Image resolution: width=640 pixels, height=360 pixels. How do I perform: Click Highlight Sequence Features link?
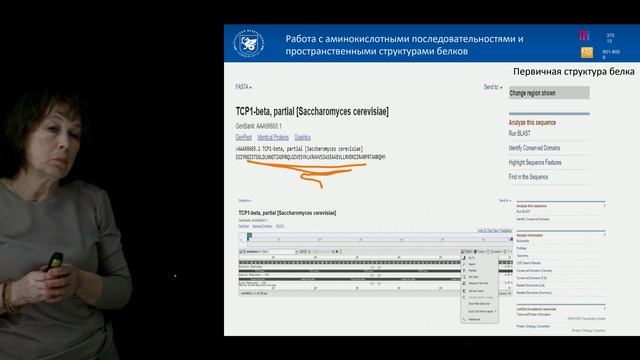pos(535,162)
